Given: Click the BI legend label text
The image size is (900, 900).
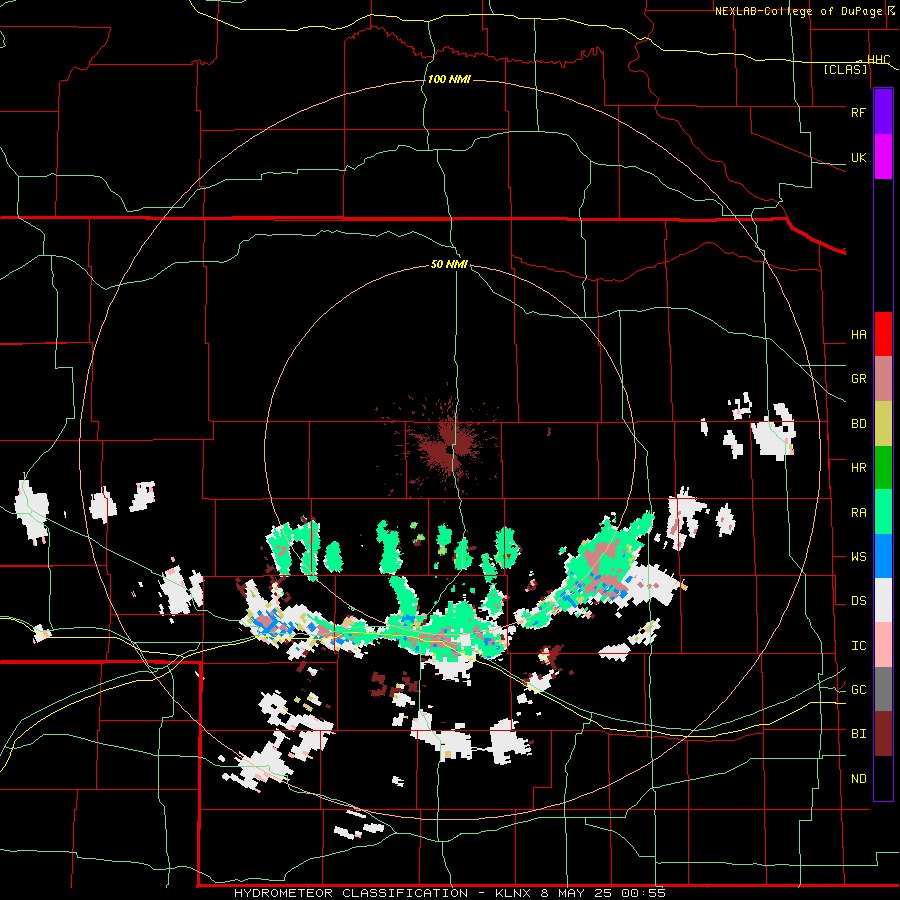Looking at the screenshot, I should (858, 734).
